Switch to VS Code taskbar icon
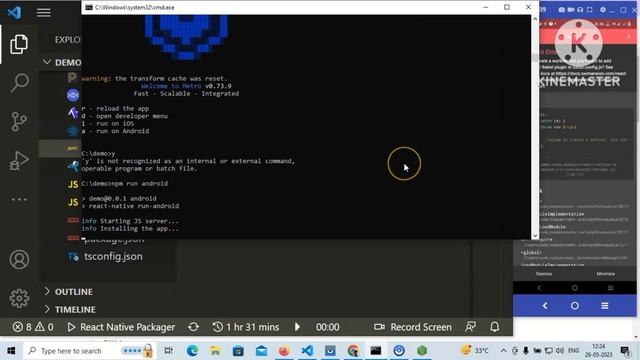 click(x=307, y=351)
